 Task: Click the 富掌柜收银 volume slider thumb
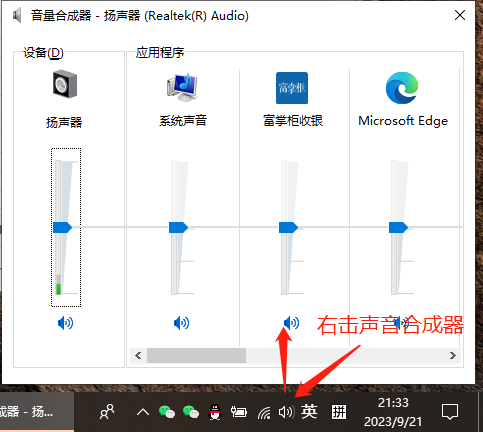click(288, 227)
